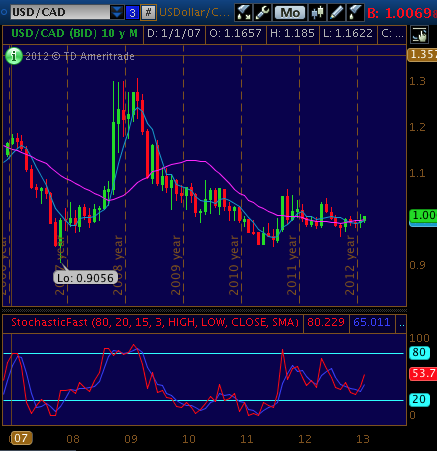Click the green info icon
The width and height of the screenshot is (437, 451).
point(14,56)
